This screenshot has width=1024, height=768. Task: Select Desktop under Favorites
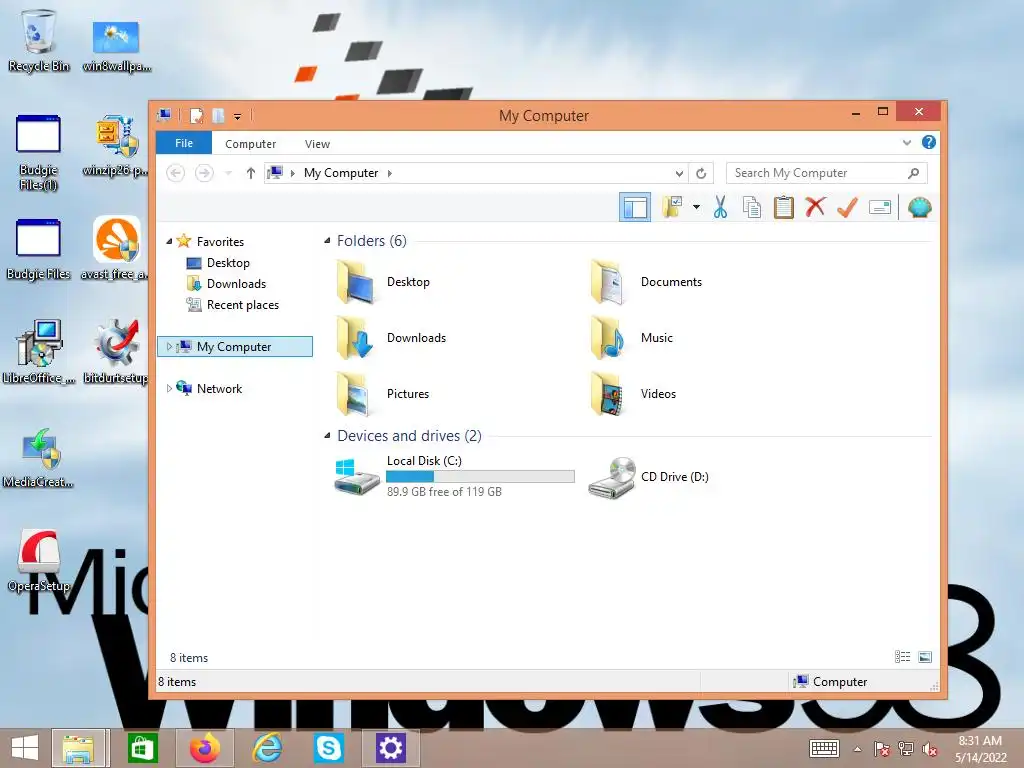[228, 263]
